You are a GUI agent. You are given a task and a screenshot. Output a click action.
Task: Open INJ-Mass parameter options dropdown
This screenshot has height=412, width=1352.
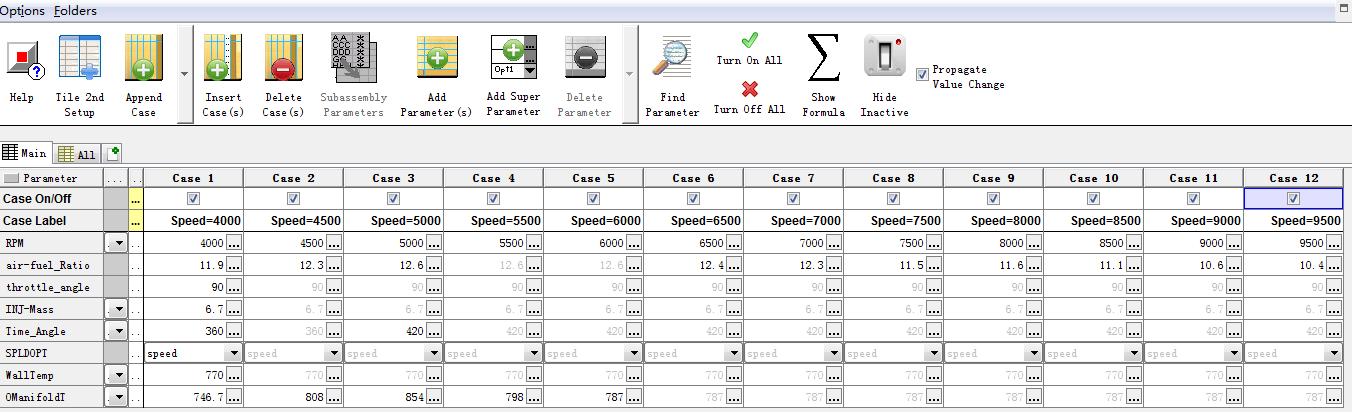[x=116, y=309]
